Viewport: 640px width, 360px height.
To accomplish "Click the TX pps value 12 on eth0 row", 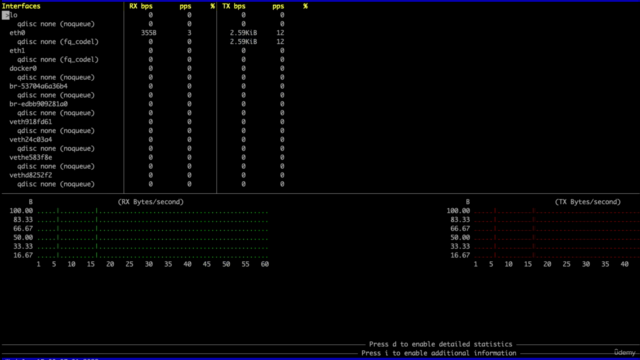I will [280, 33].
